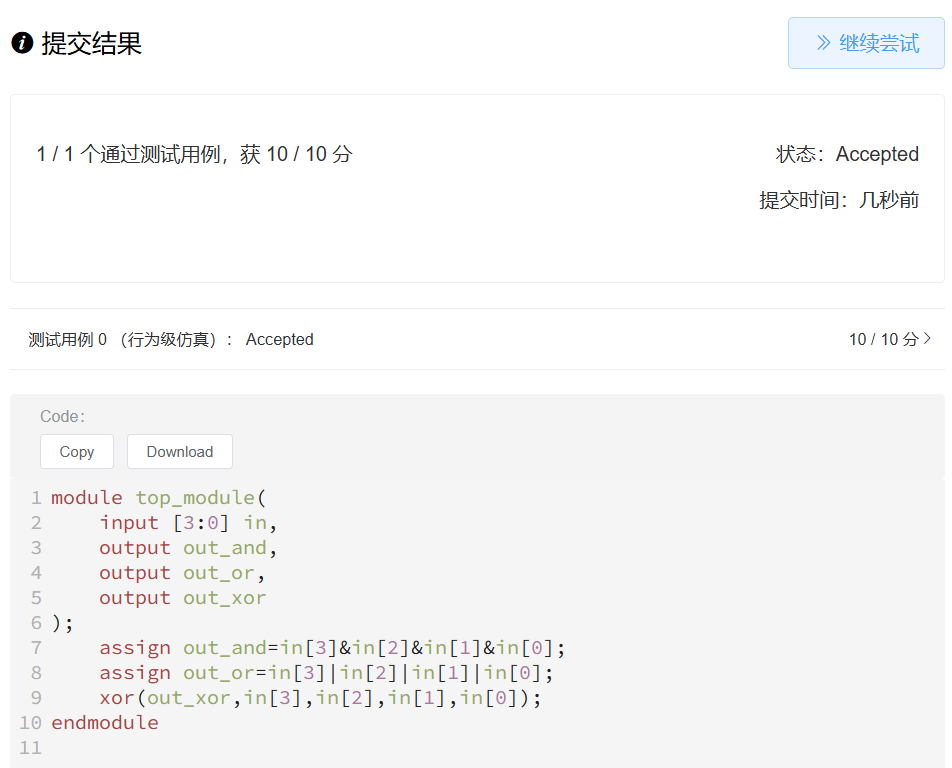Select the module keyword on line 1
The image size is (952, 768).
[x=87, y=497]
